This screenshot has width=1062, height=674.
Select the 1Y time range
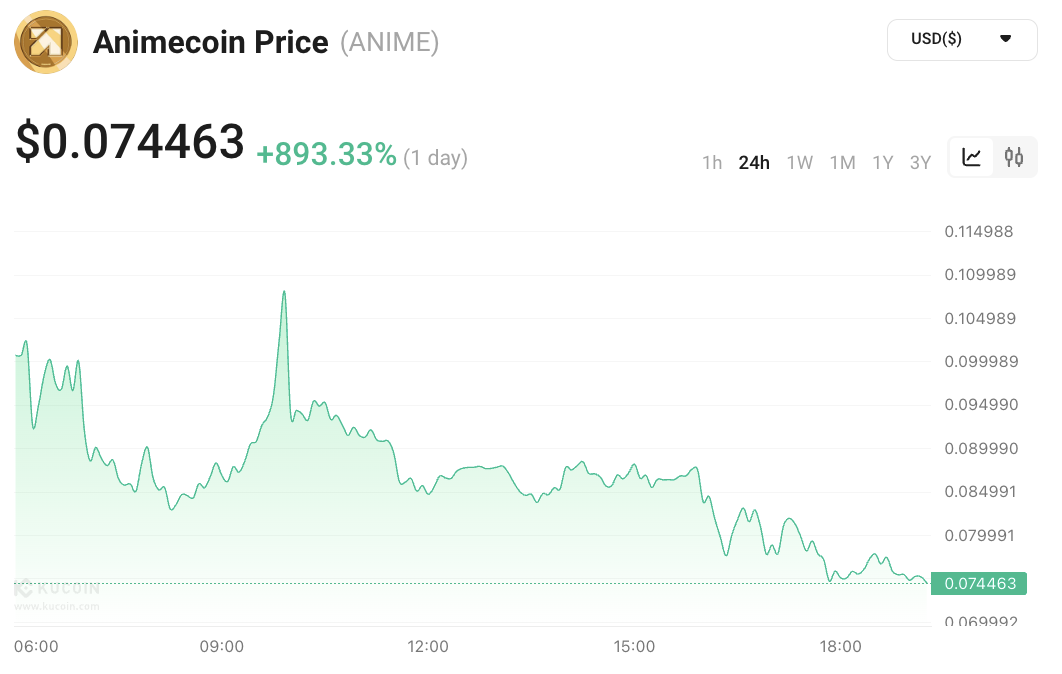(882, 163)
